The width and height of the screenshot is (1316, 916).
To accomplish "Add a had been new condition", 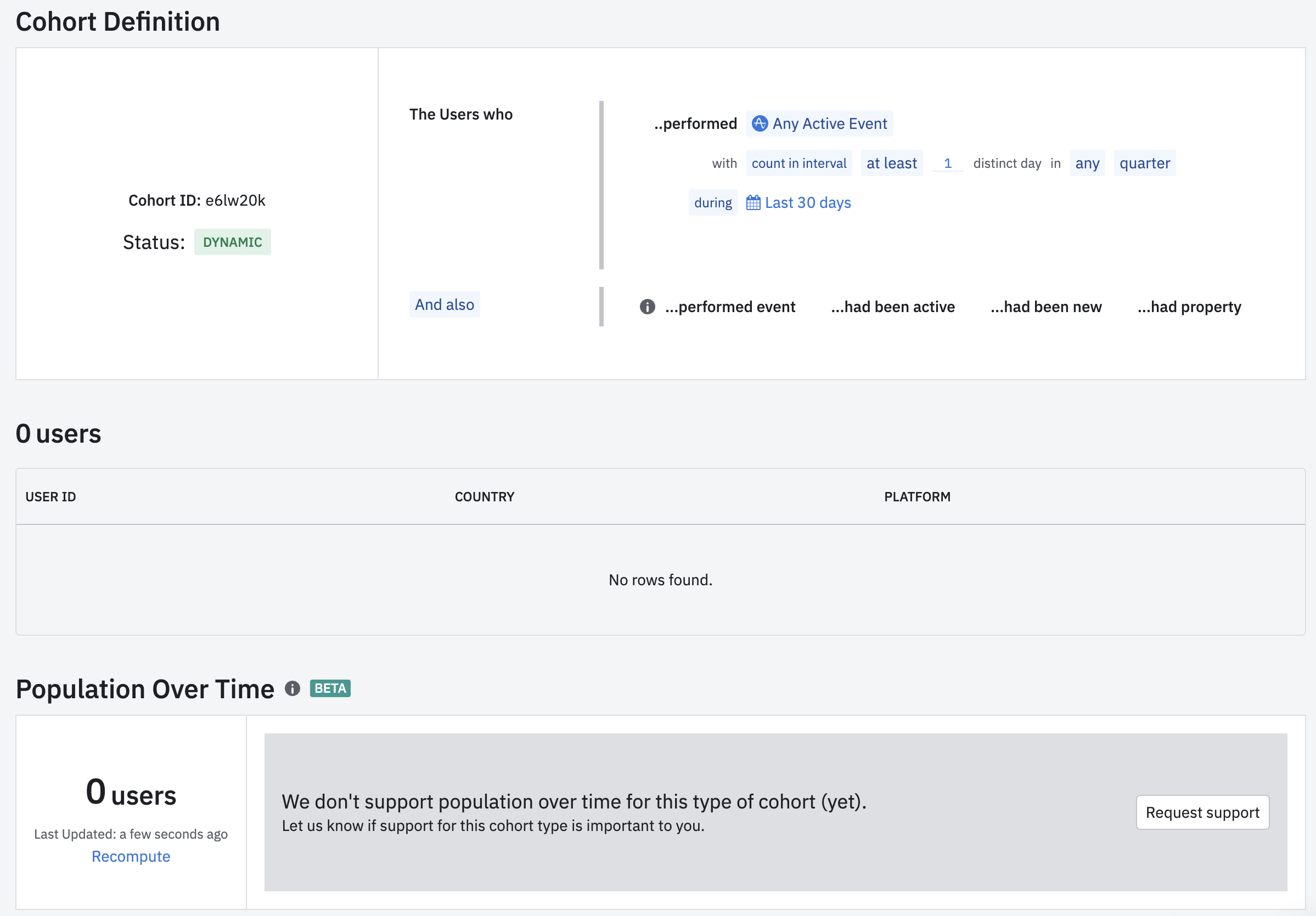I will tap(1045, 307).
